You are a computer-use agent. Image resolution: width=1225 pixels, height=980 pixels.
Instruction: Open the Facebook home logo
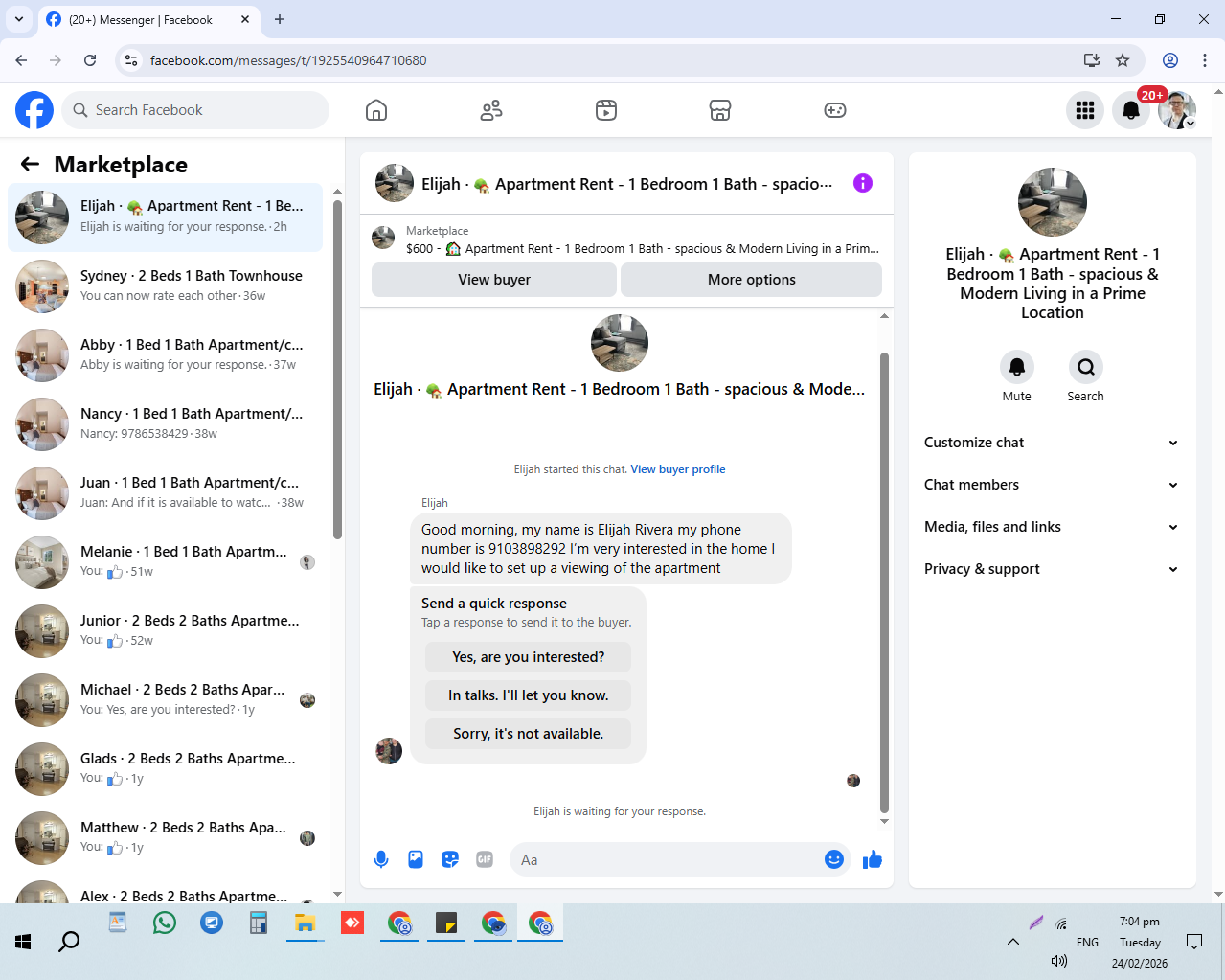click(34, 110)
